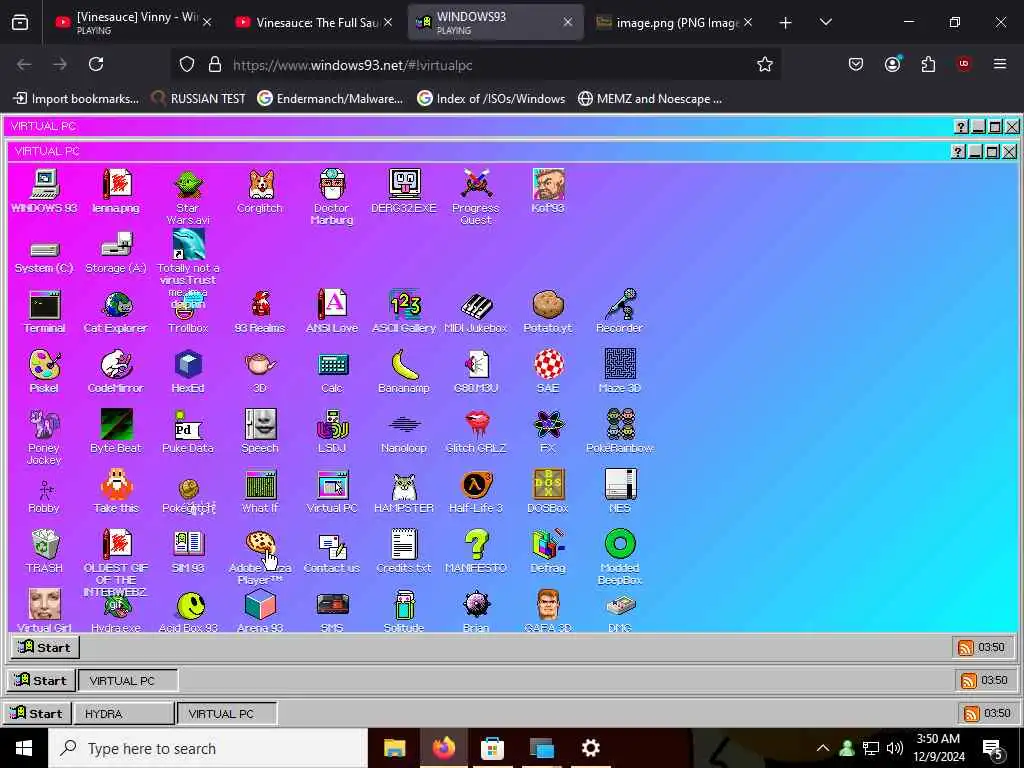Open Maze 3D icon
The height and width of the screenshot is (768, 1024).
[x=620, y=371]
